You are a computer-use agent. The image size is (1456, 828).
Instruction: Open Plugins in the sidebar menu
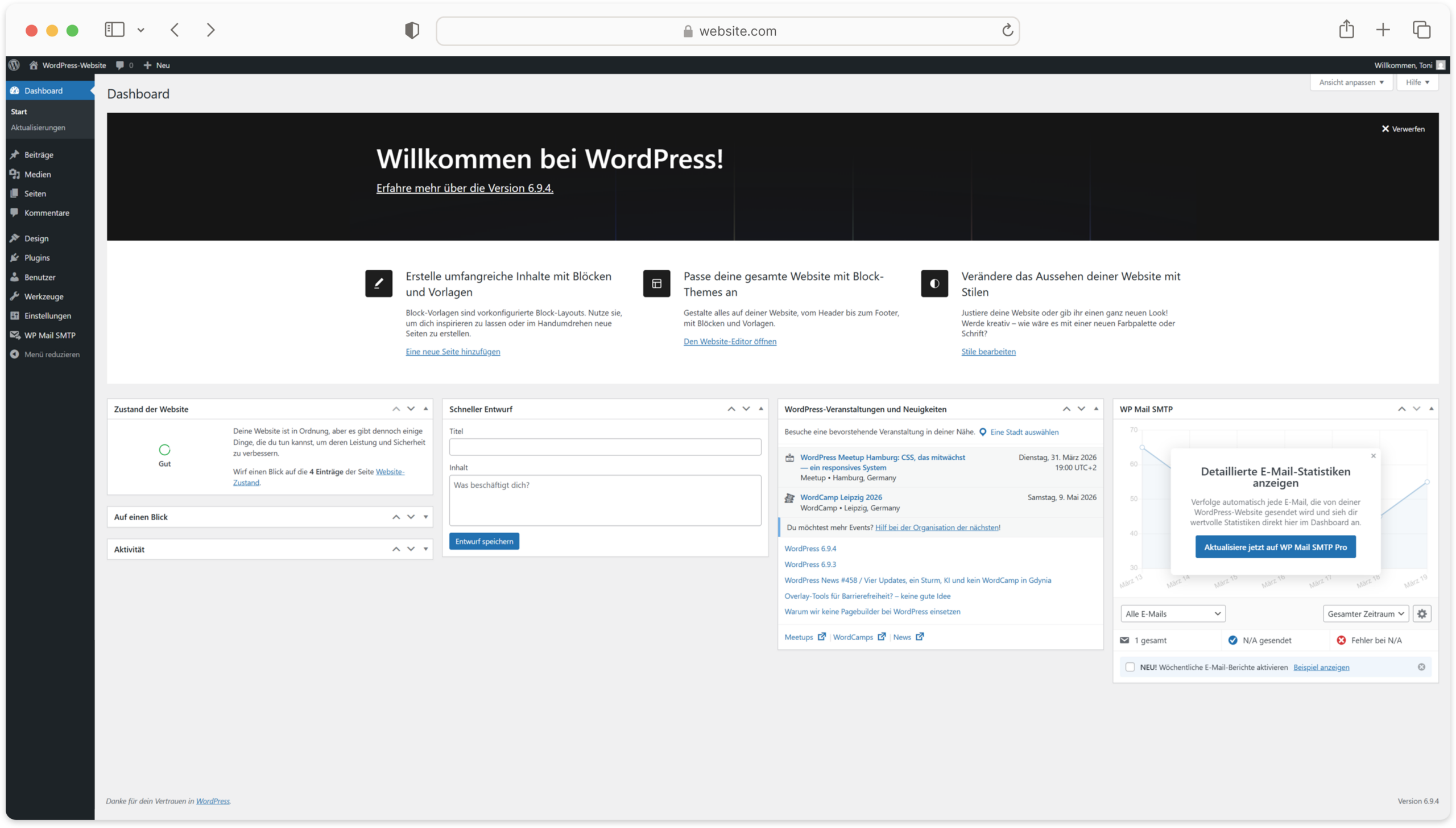tap(37, 258)
